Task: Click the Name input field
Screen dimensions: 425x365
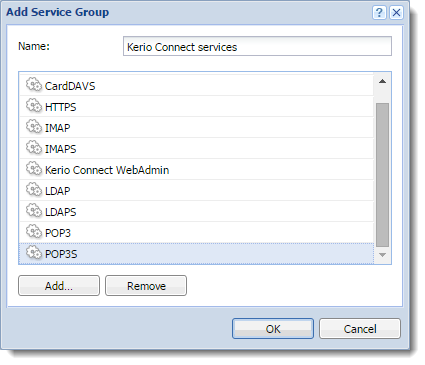Action: (257, 46)
